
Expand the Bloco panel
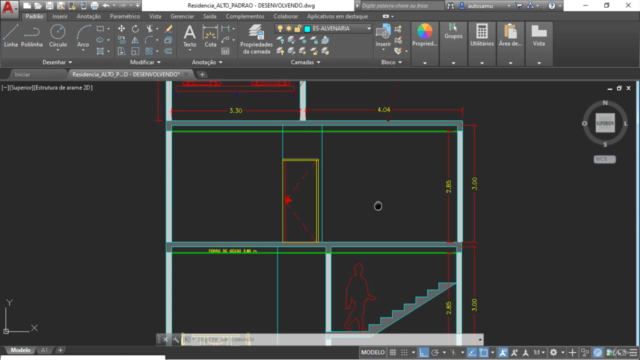tap(391, 62)
